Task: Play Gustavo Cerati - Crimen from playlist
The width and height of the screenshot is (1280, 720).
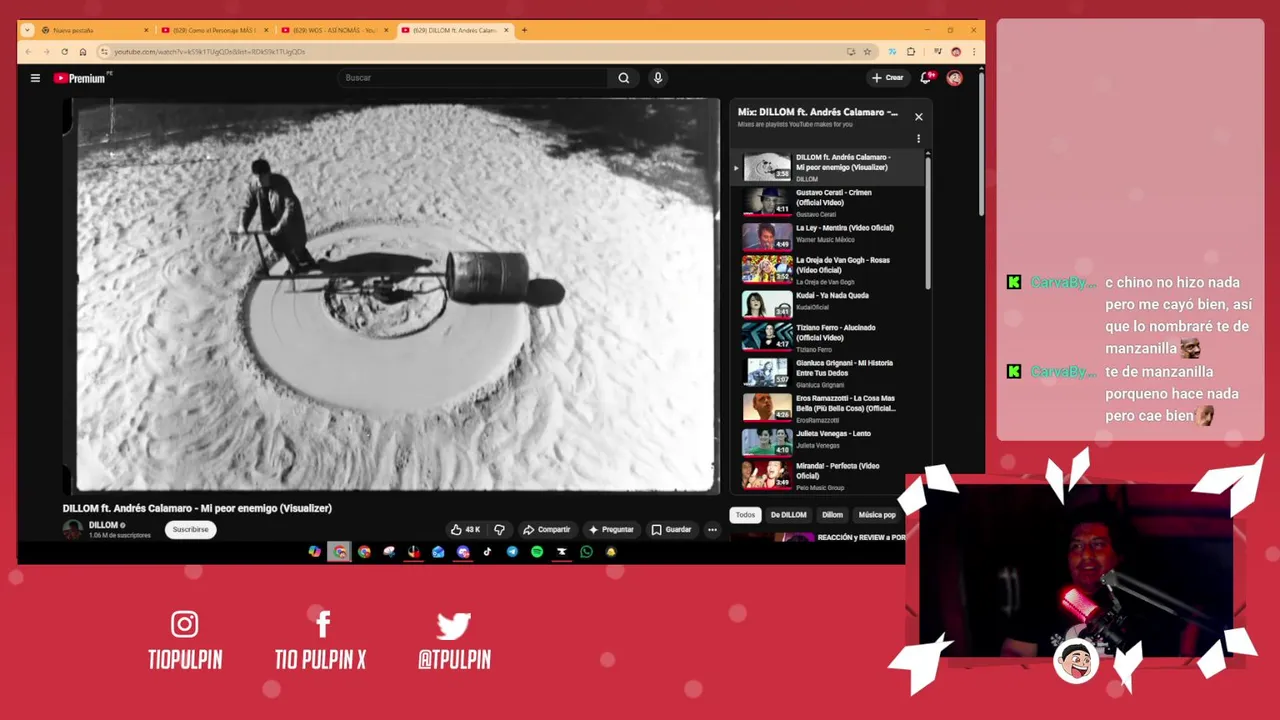Action: [x=830, y=203]
